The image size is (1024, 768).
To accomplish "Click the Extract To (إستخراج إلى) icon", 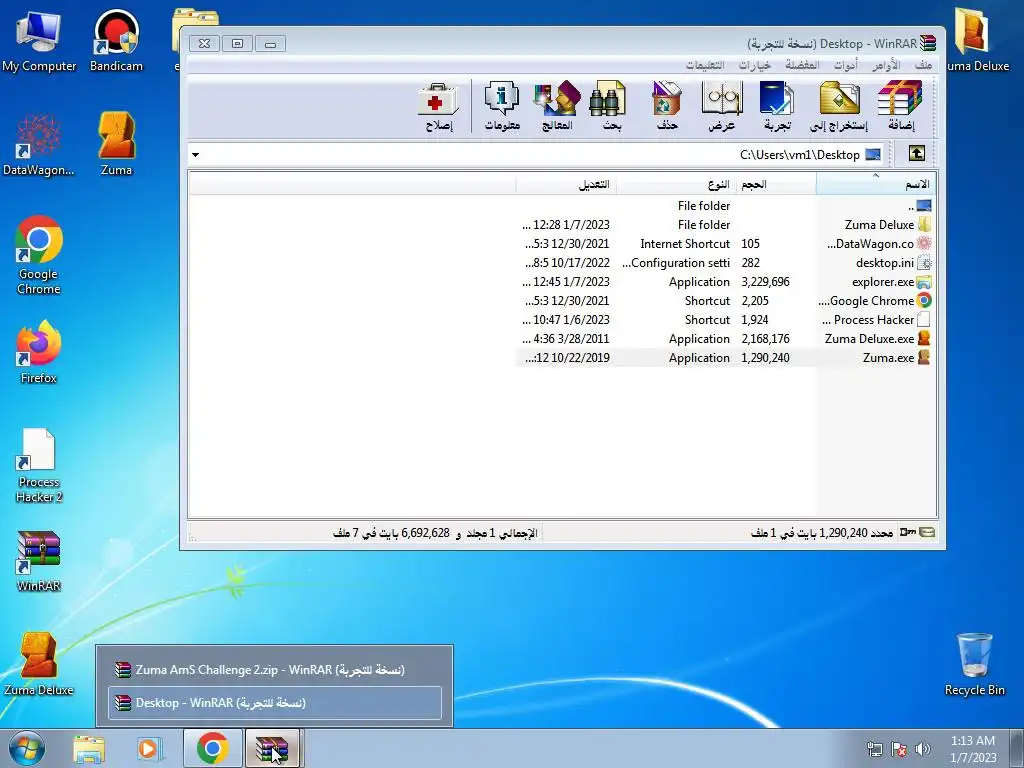I will [839, 105].
